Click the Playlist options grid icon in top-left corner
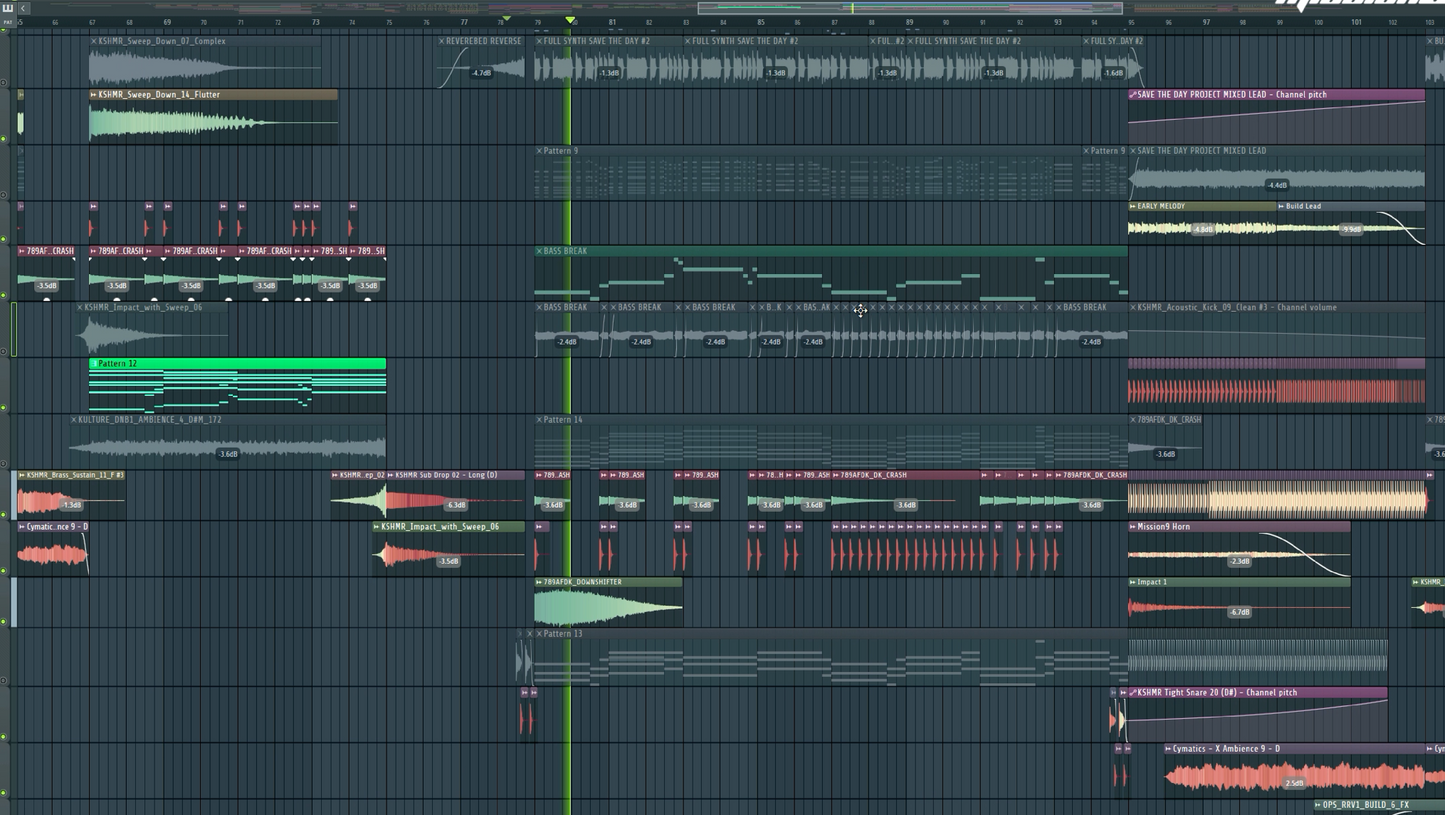Image resolution: width=1445 pixels, height=815 pixels. click(8, 7)
